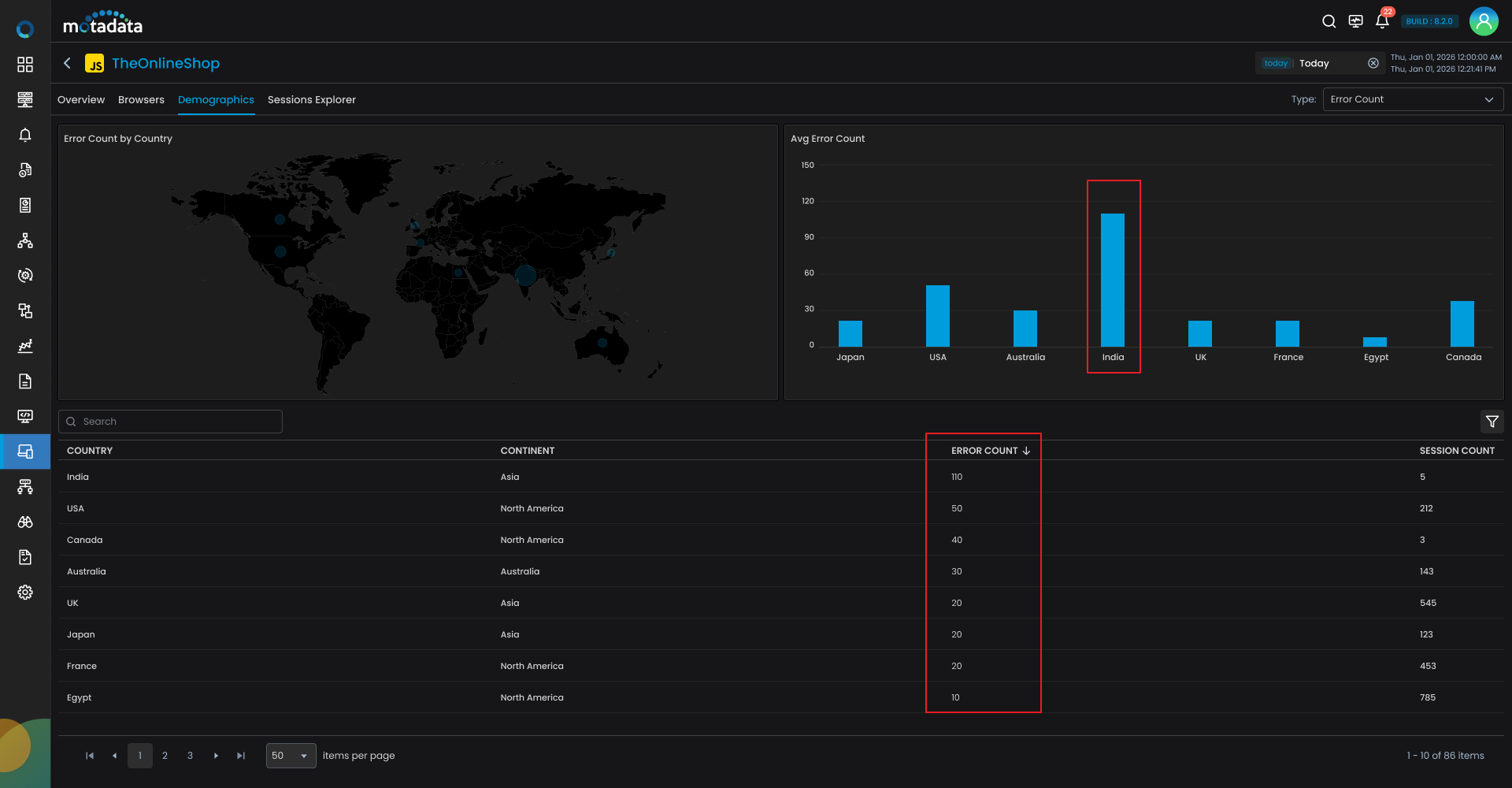The image size is (1512, 788).
Task: Open the settings gear in sidebar
Action: pos(25,593)
